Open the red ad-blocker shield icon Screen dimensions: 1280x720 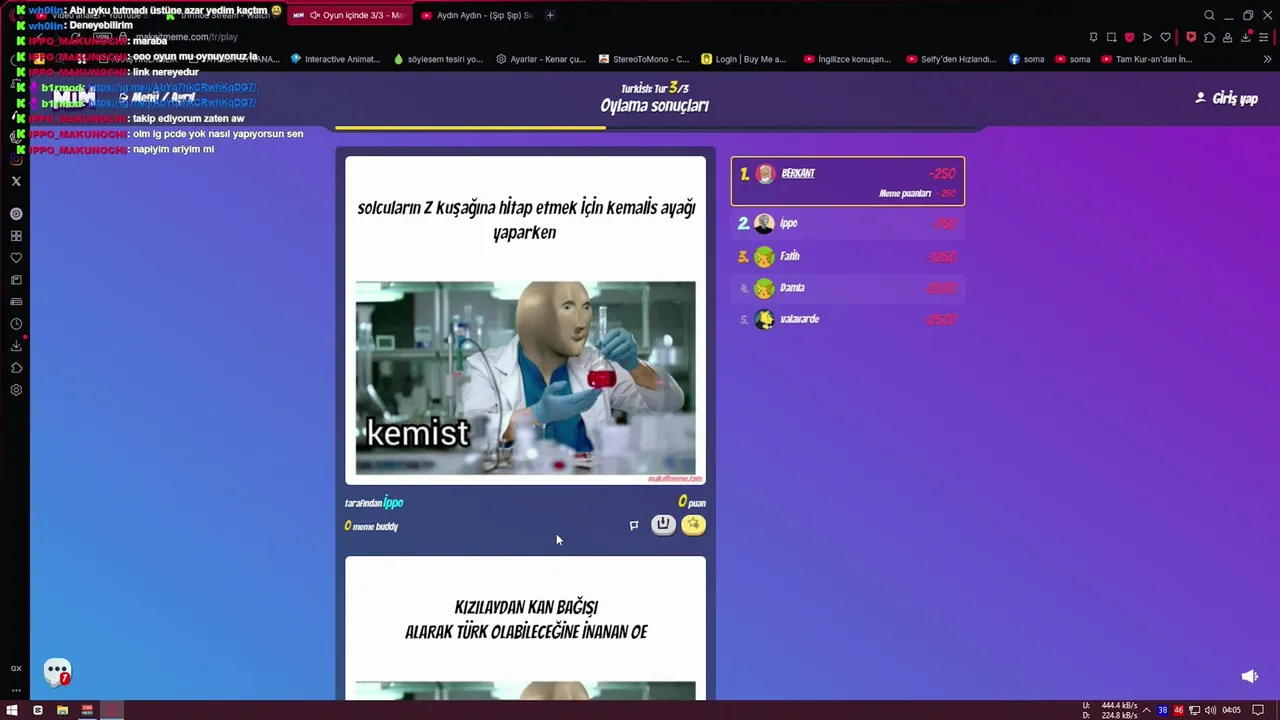[1129, 37]
